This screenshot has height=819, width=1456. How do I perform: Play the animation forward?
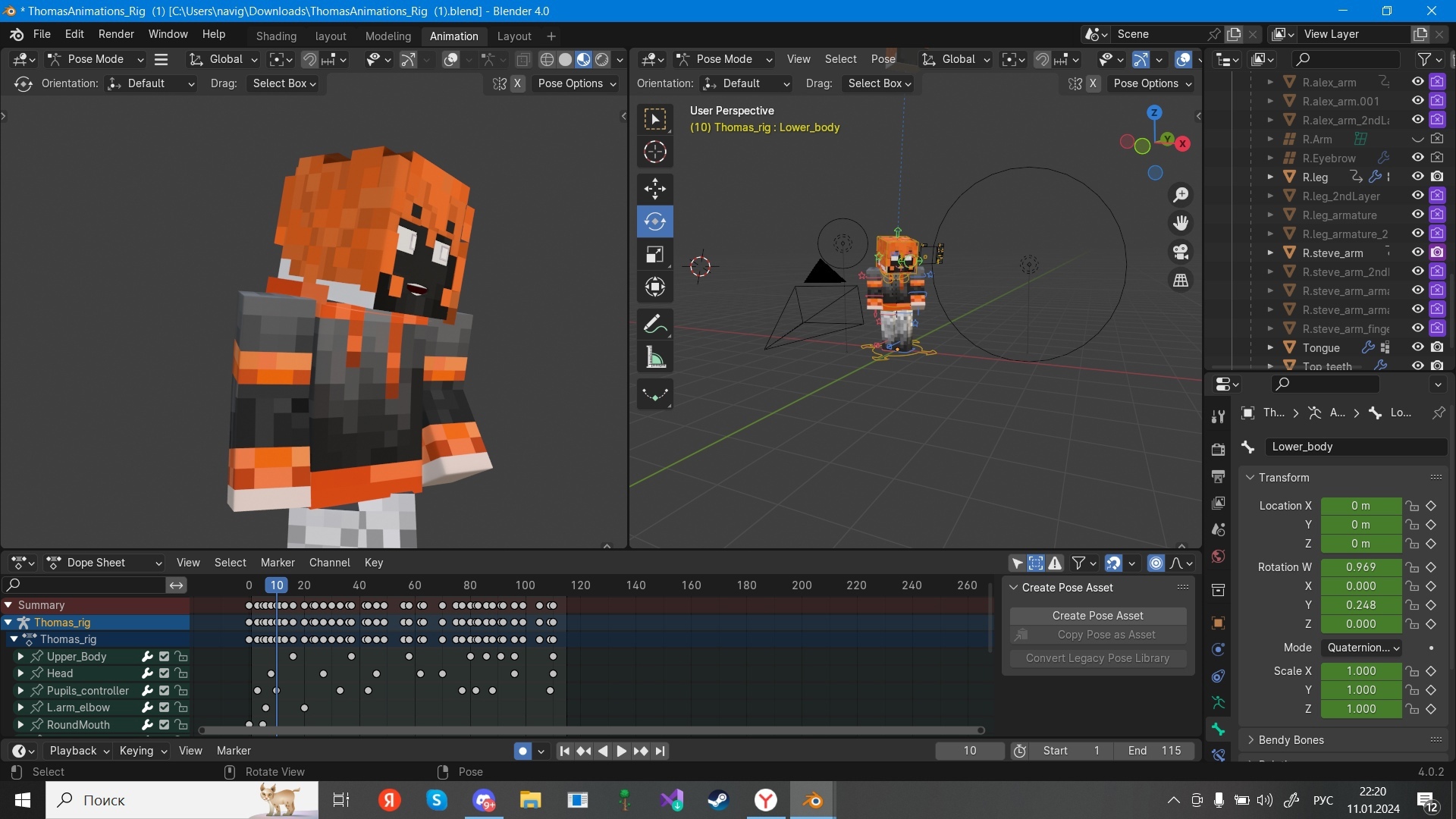(x=621, y=751)
